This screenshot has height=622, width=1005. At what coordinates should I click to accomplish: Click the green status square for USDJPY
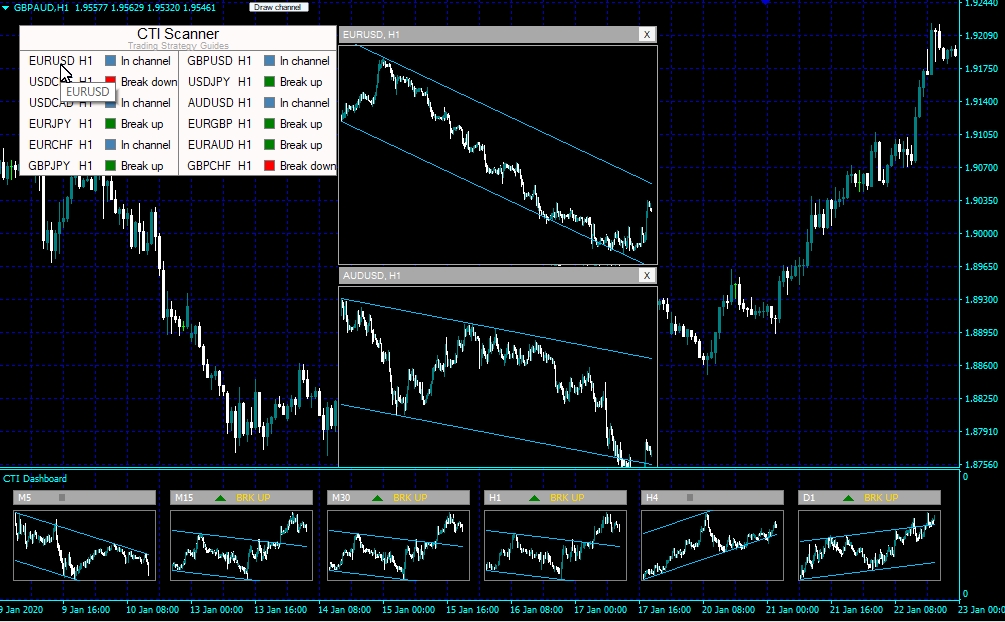tap(269, 82)
